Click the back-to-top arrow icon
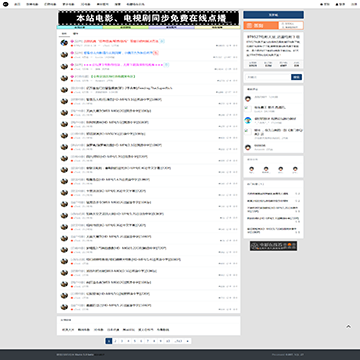This screenshot has height=360, width=360. [x=348, y=327]
